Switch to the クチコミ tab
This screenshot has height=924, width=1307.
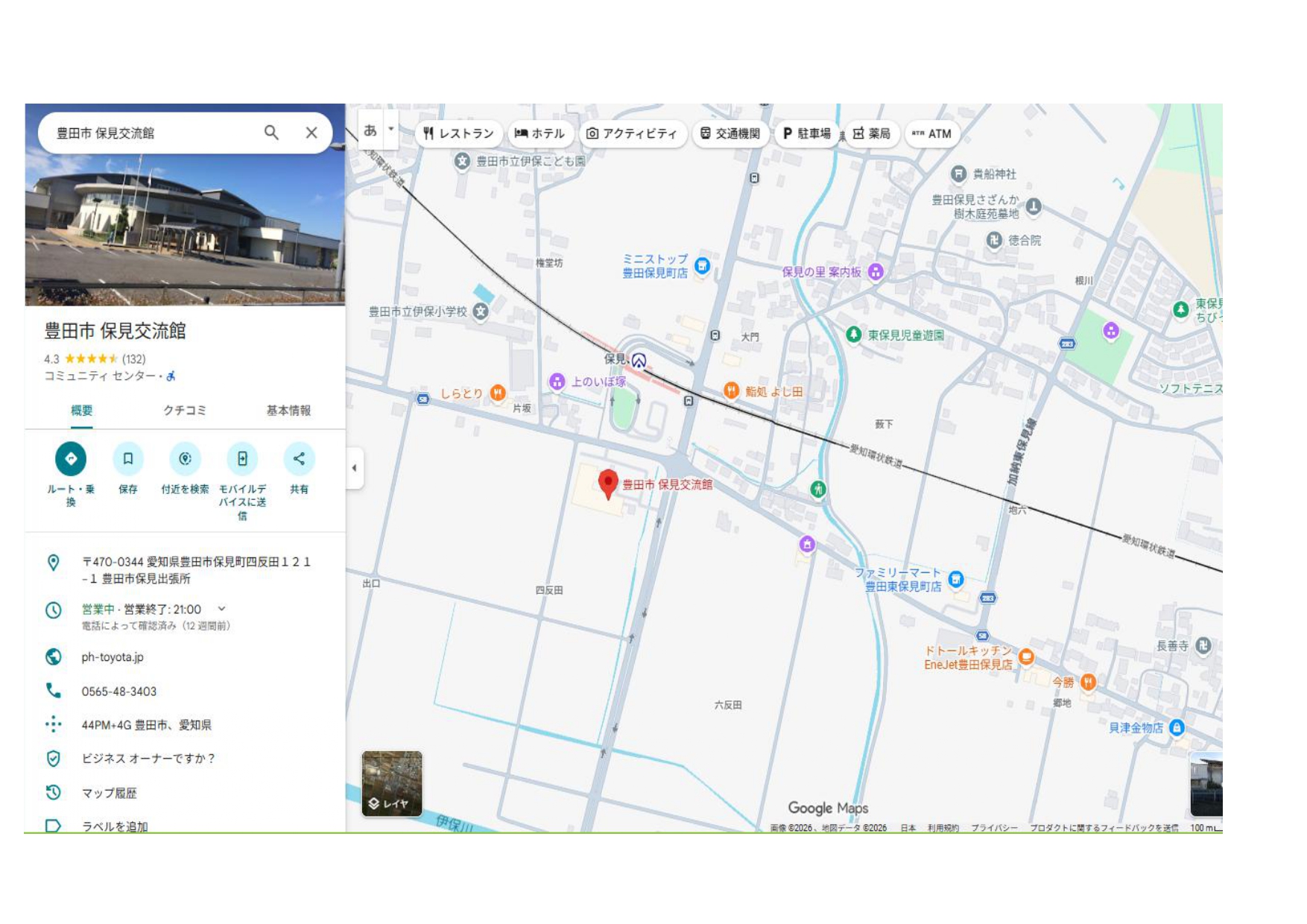tap(185, 411)
